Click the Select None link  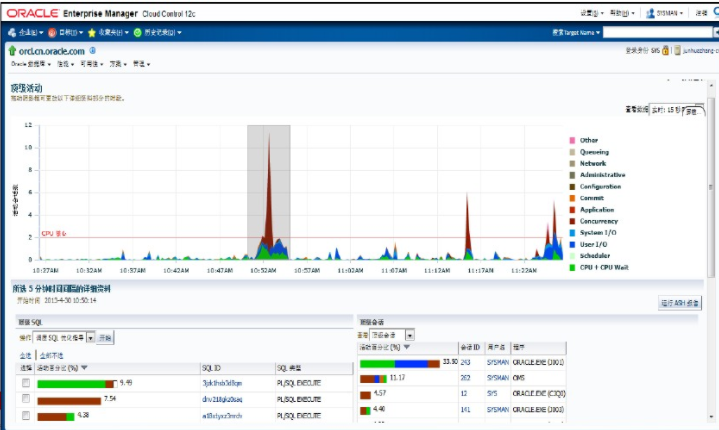point(51,356)
